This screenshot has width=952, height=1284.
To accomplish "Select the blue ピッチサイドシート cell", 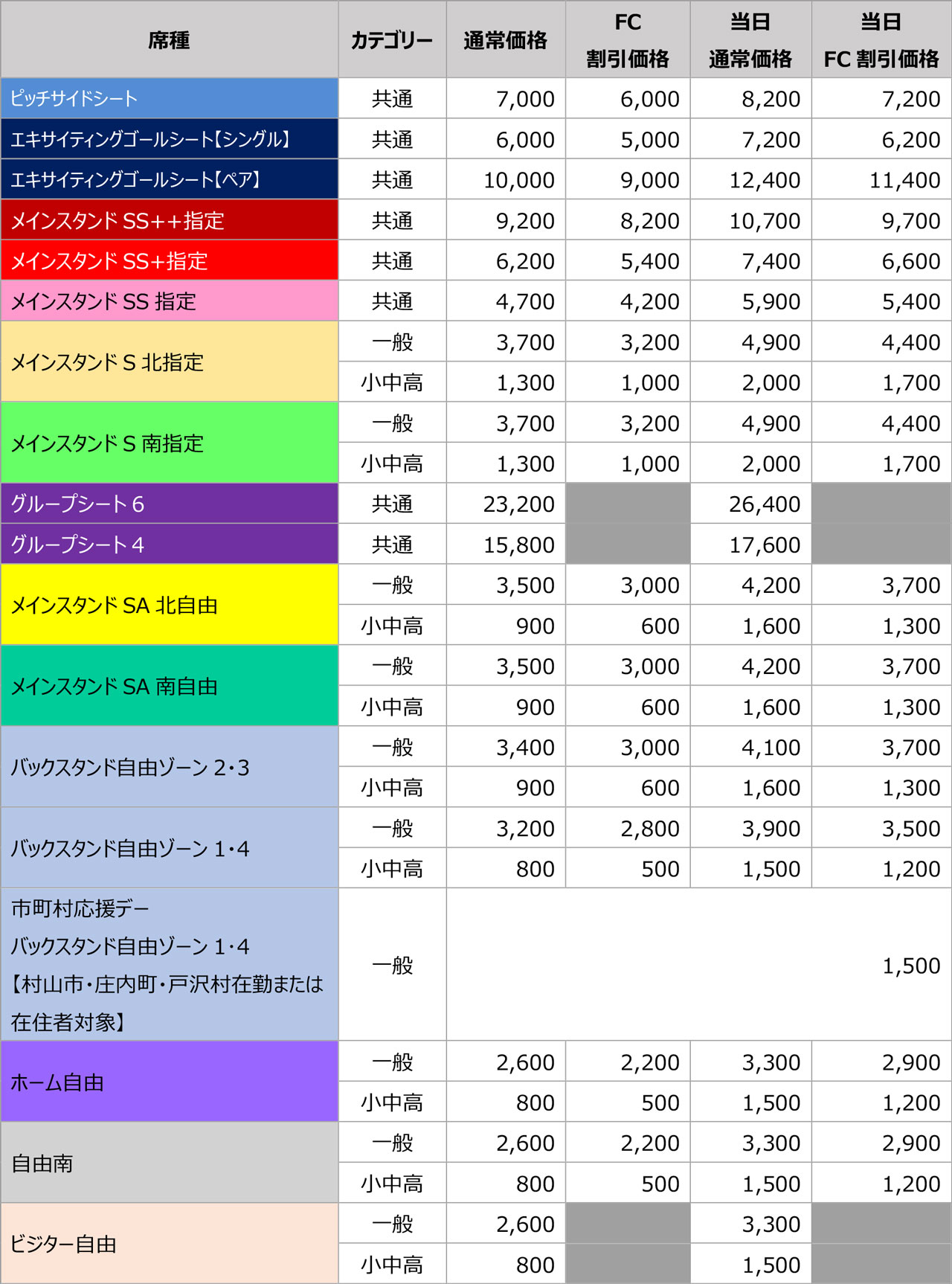I will 169,98.
